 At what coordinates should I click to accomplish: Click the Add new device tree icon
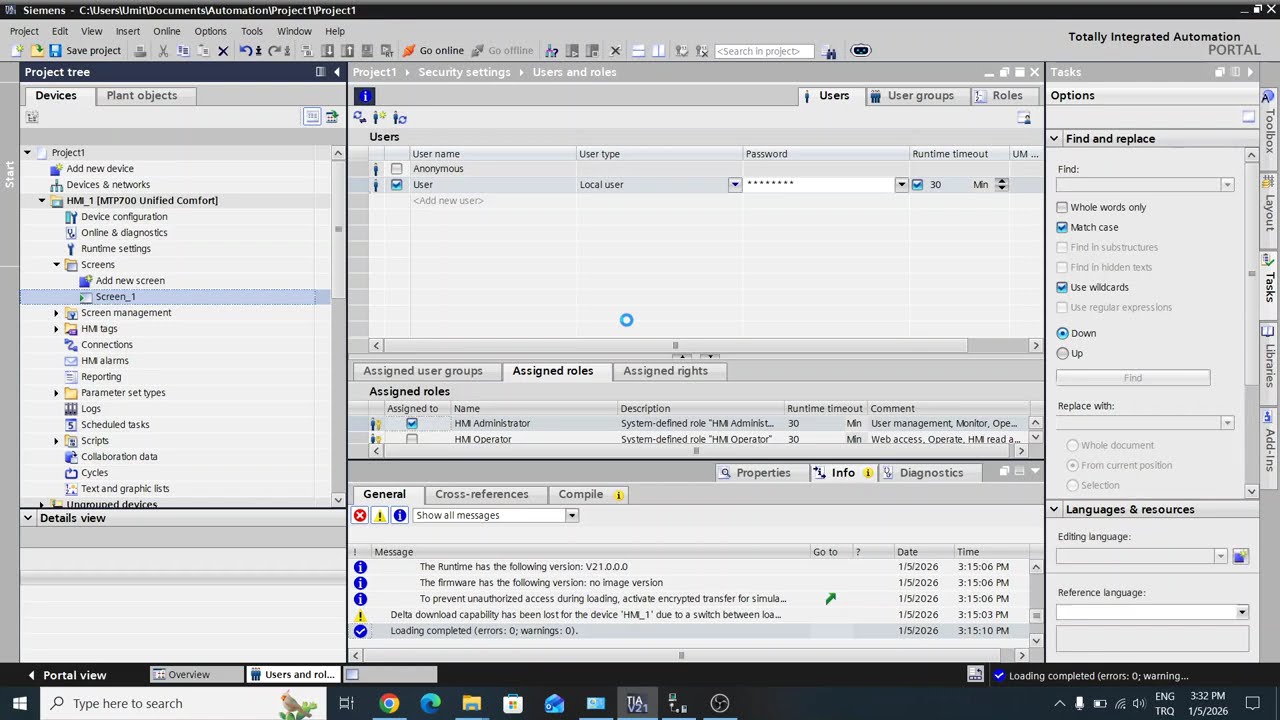tap(57, 169)
